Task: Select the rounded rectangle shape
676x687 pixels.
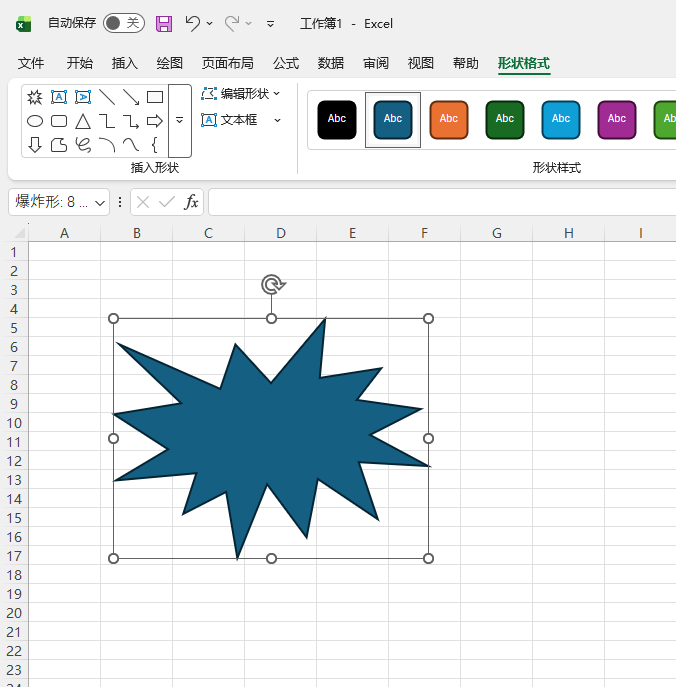Action: [59, 121]
